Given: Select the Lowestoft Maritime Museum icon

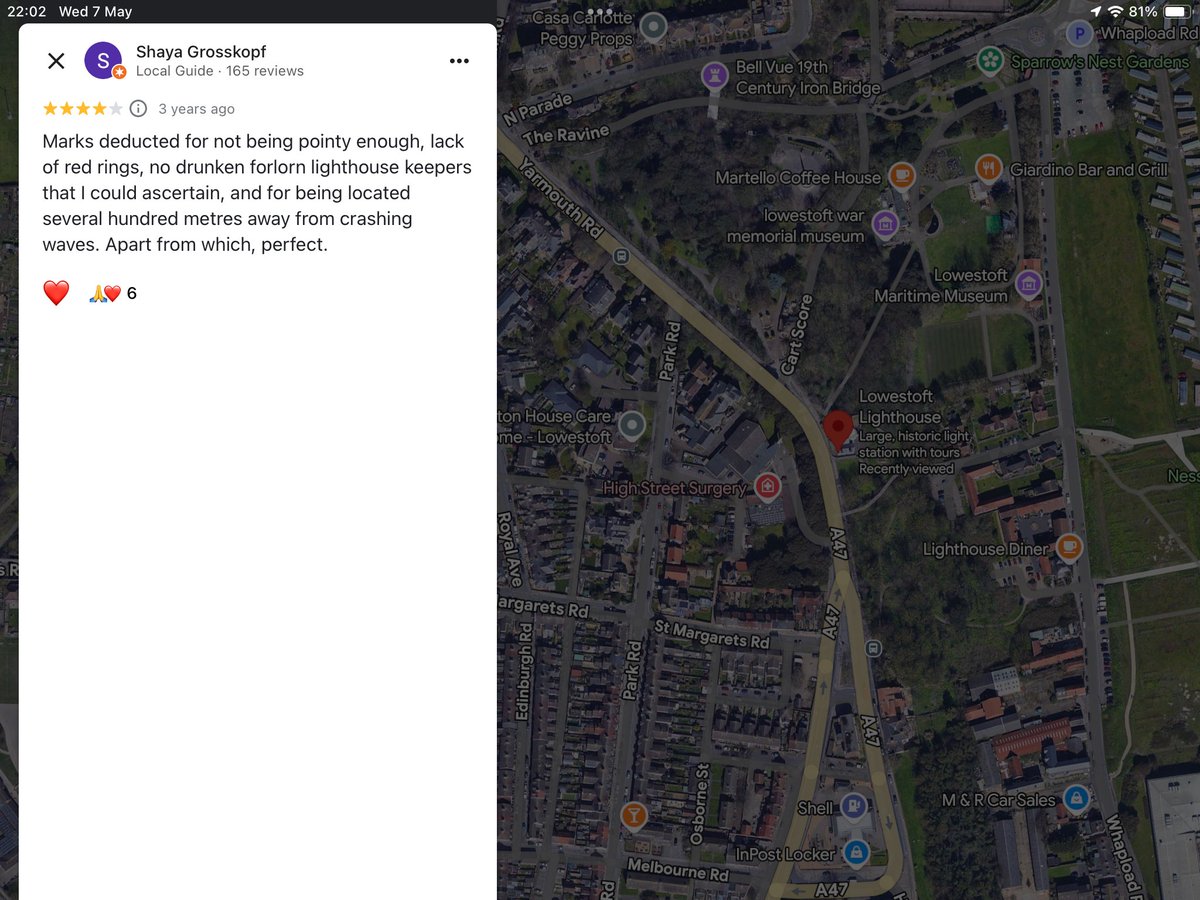Looking at the screenshot, I should [x=1028, y=285].
